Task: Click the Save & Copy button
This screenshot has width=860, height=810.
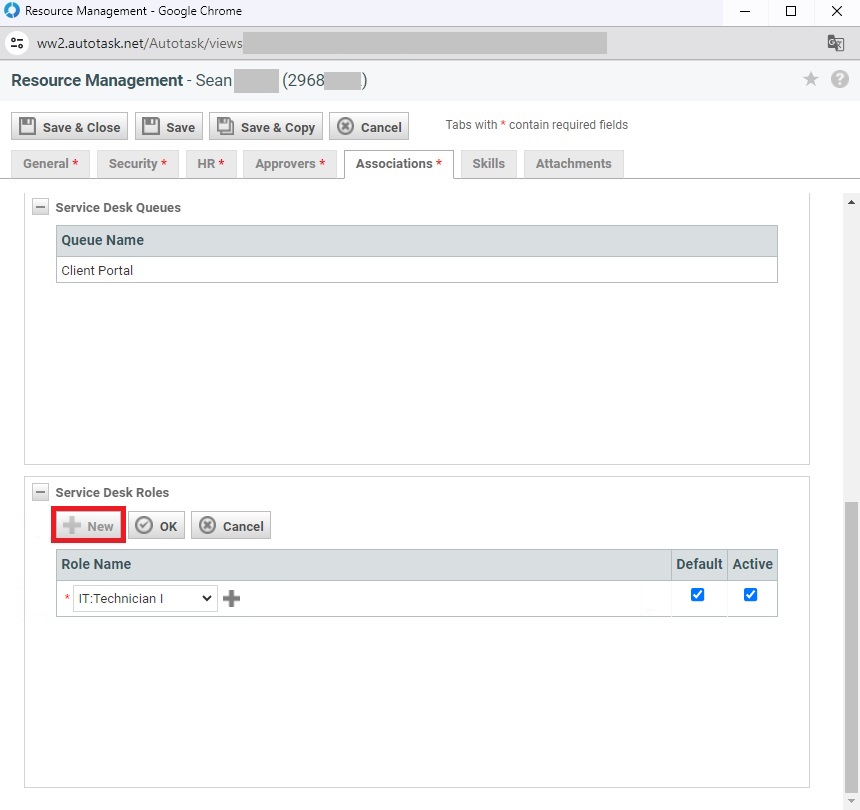Action: tap(266, 127)
